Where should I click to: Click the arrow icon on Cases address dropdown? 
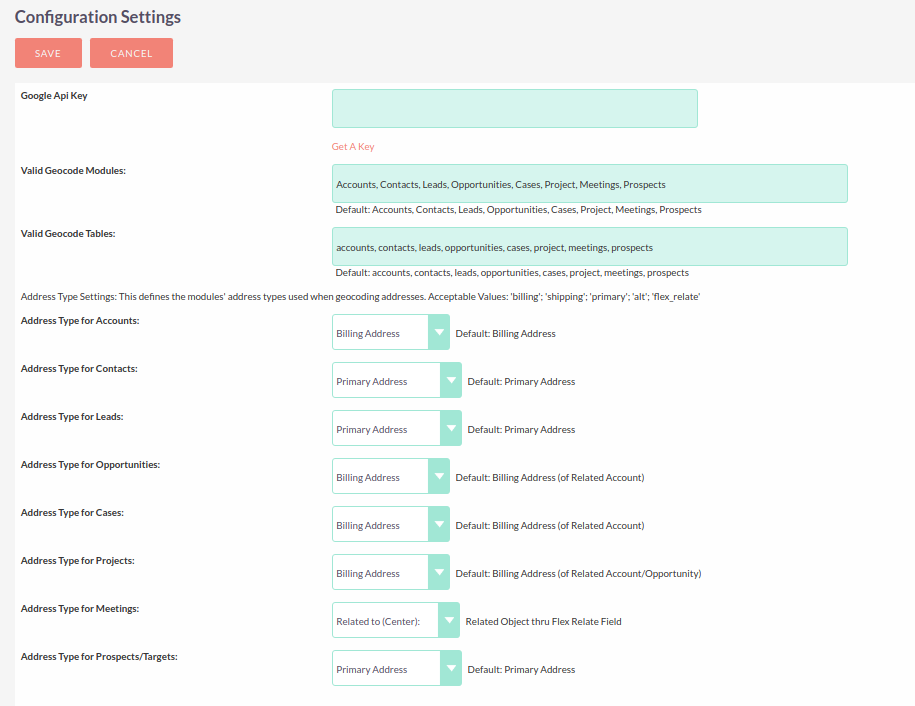tap(438, 525)
